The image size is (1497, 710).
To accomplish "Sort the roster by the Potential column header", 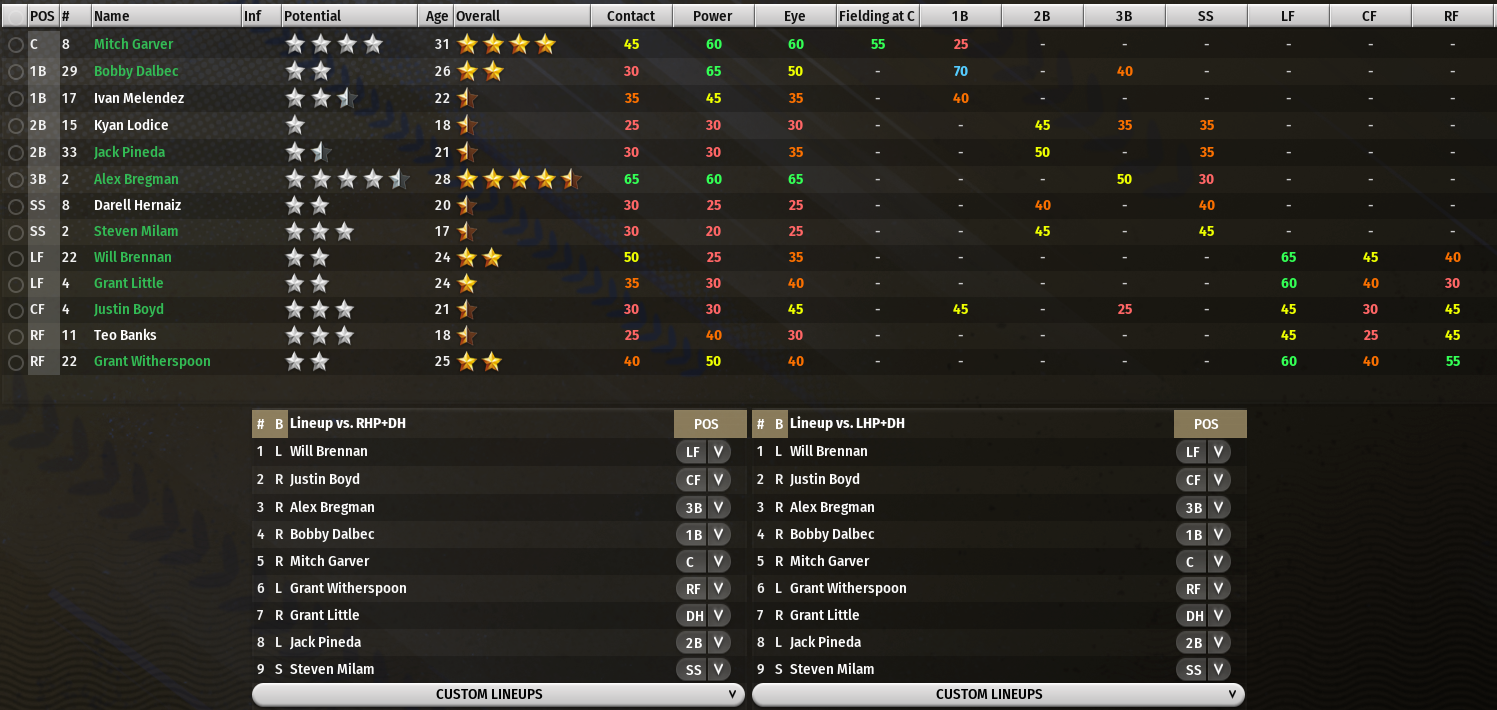I will [x=350, y=16].
